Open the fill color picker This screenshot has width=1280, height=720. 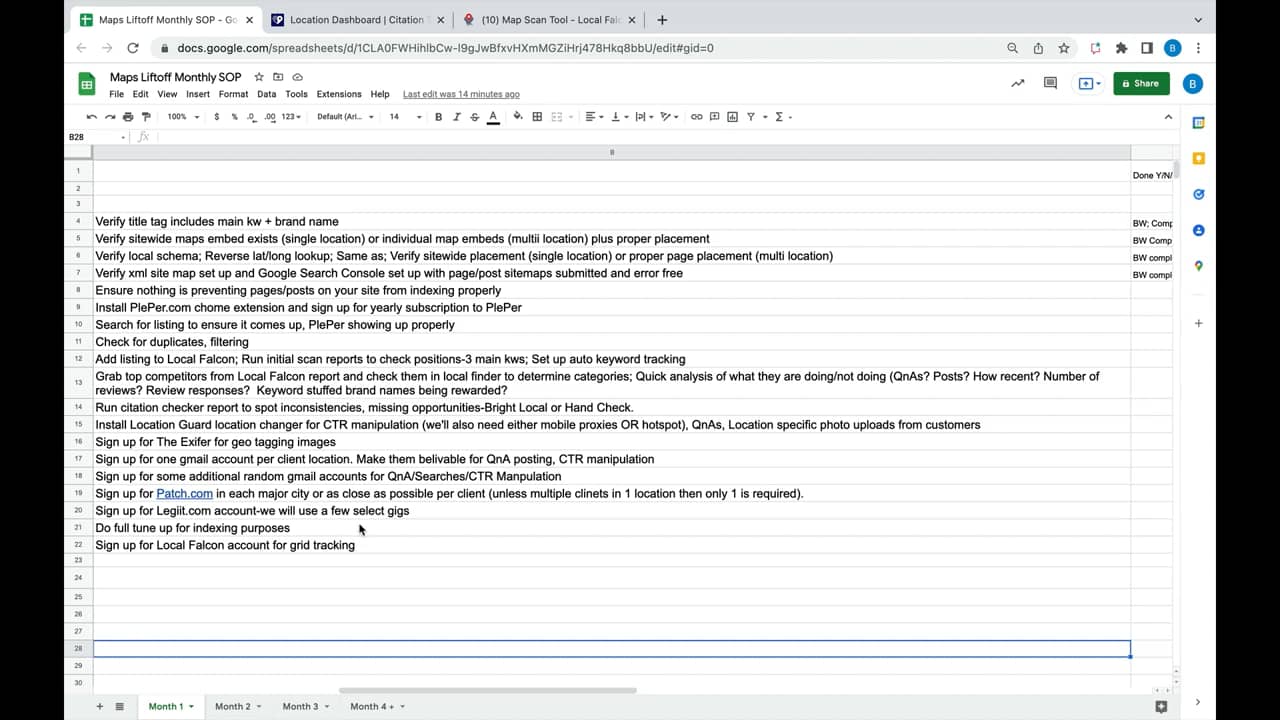(x=518, y=117)
